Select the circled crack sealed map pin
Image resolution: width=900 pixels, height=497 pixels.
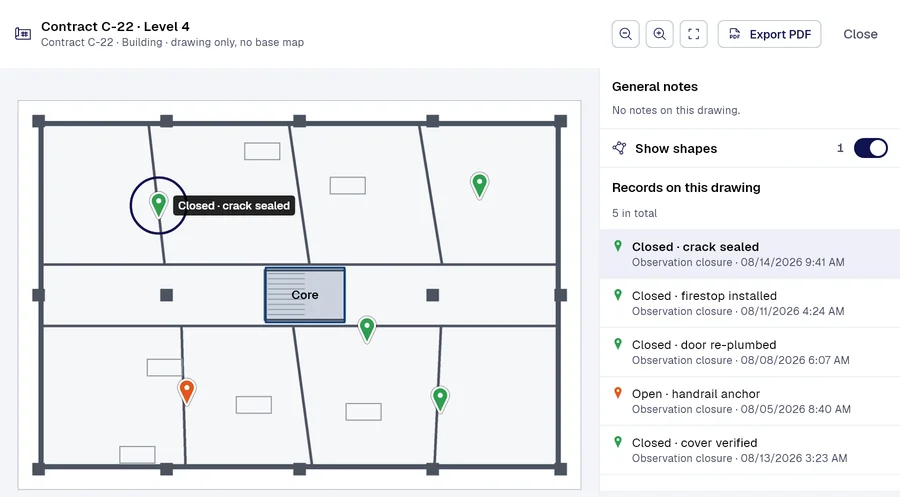coord(158,205)
